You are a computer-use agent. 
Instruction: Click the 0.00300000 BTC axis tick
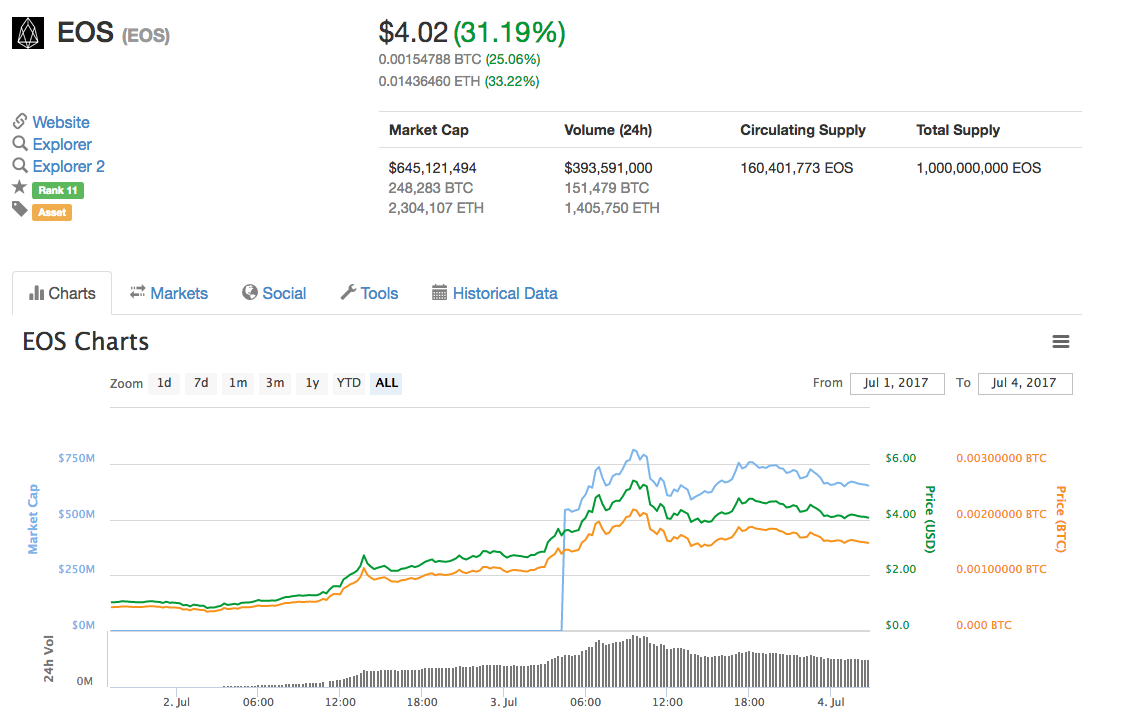tap(1001, 458)
